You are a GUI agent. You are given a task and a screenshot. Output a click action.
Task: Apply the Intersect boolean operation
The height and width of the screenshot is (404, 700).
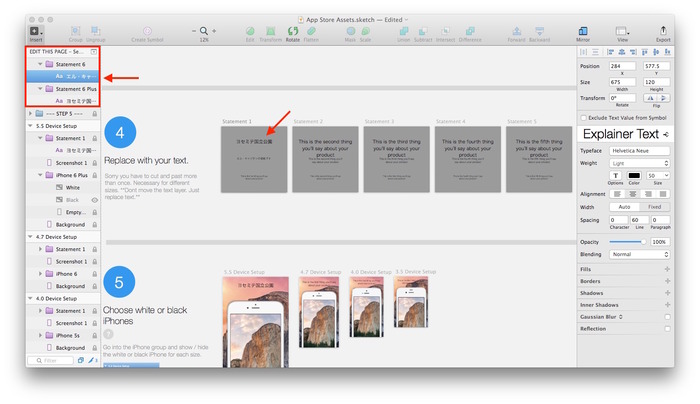tap(445, 31)
